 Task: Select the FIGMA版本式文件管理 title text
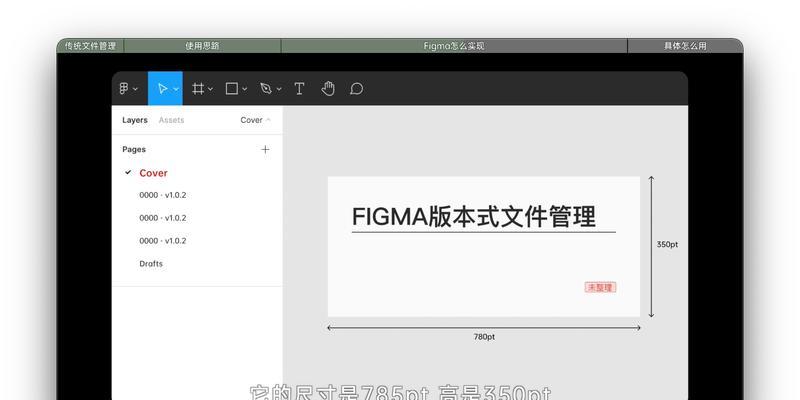click(474, 216)
